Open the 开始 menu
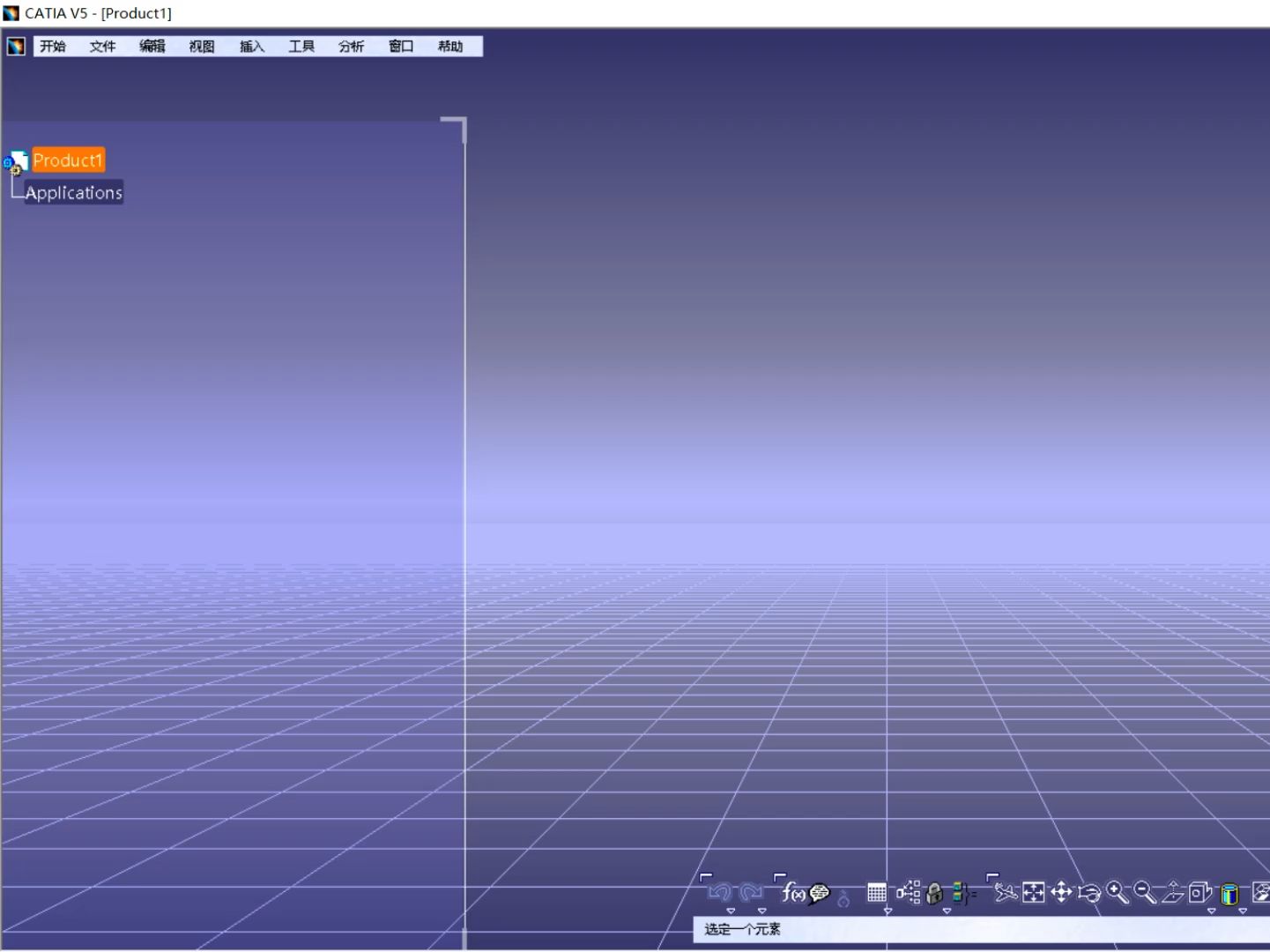Viewport: 1270px width, 952px height. 53,46
